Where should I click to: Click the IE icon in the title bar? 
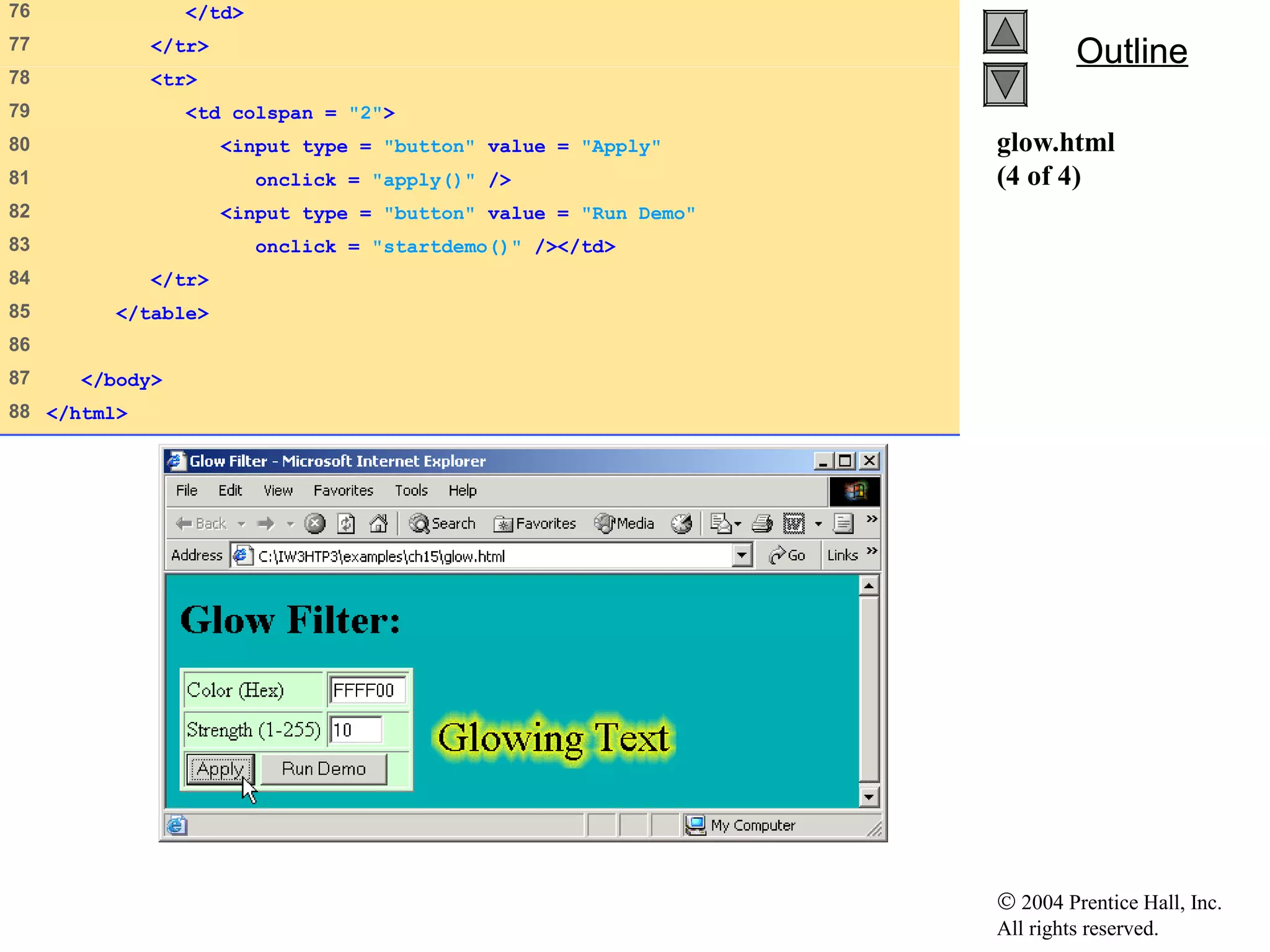point(176,461)
